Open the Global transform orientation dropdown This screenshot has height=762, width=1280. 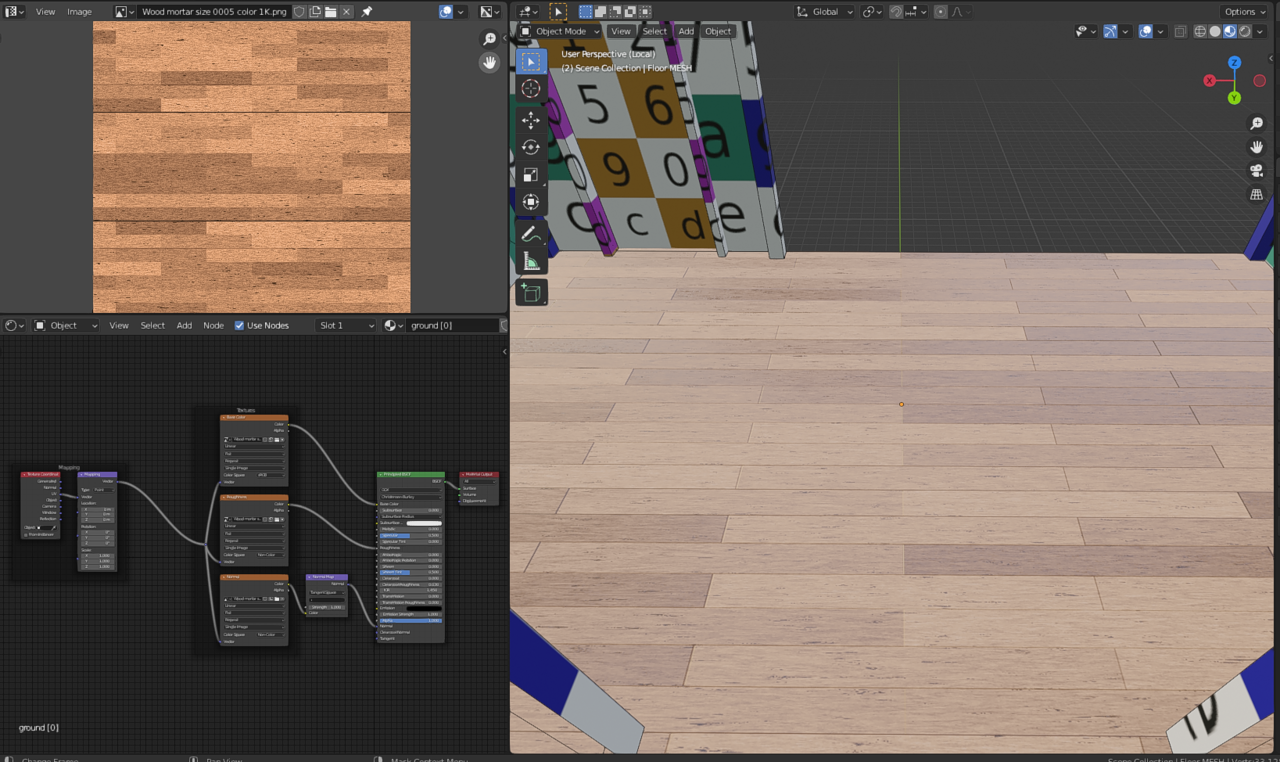coord(825,12)
